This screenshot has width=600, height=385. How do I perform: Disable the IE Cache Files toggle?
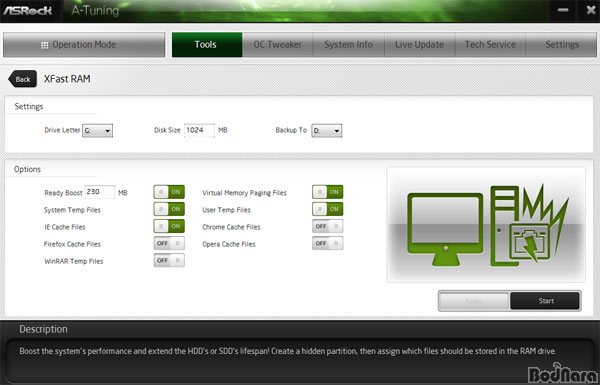(169, 226)
